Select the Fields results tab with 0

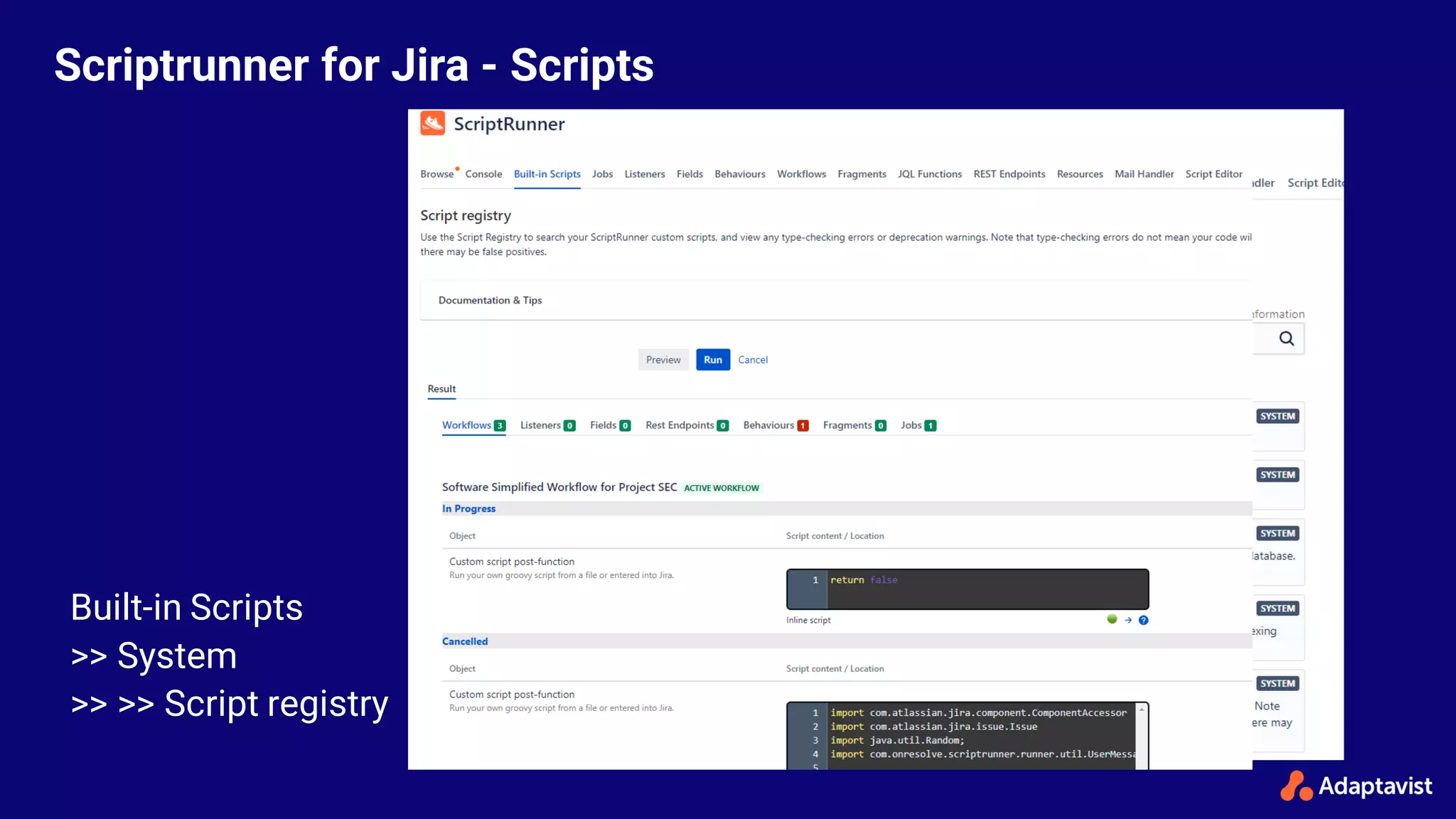coord(610,425)
